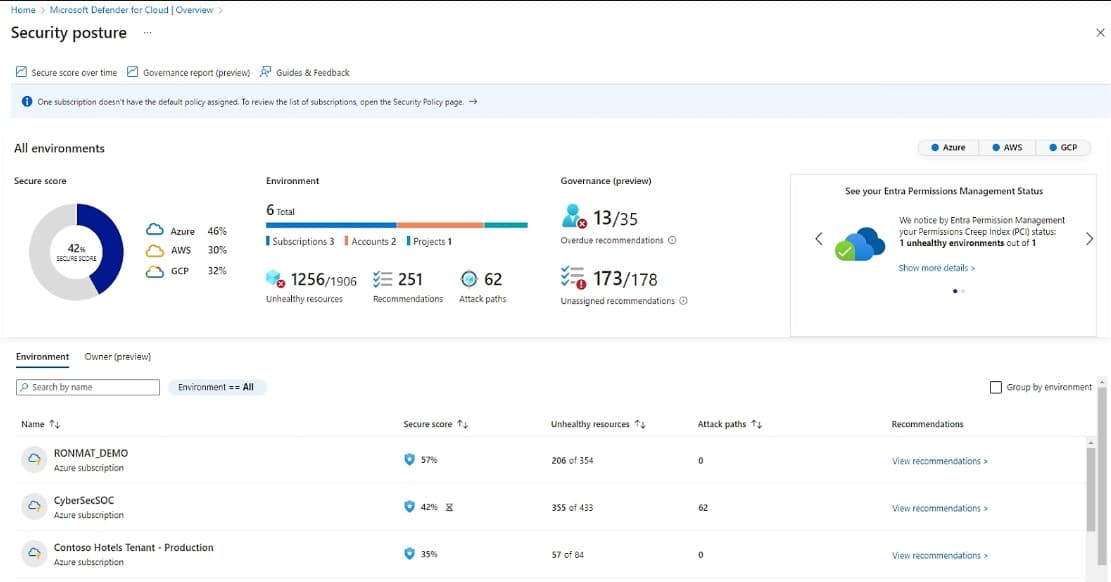Click the 355 of 433 unhealthy resources cell
The width and height of the screenshot is (1111, 582).
(x=572, y=508)
